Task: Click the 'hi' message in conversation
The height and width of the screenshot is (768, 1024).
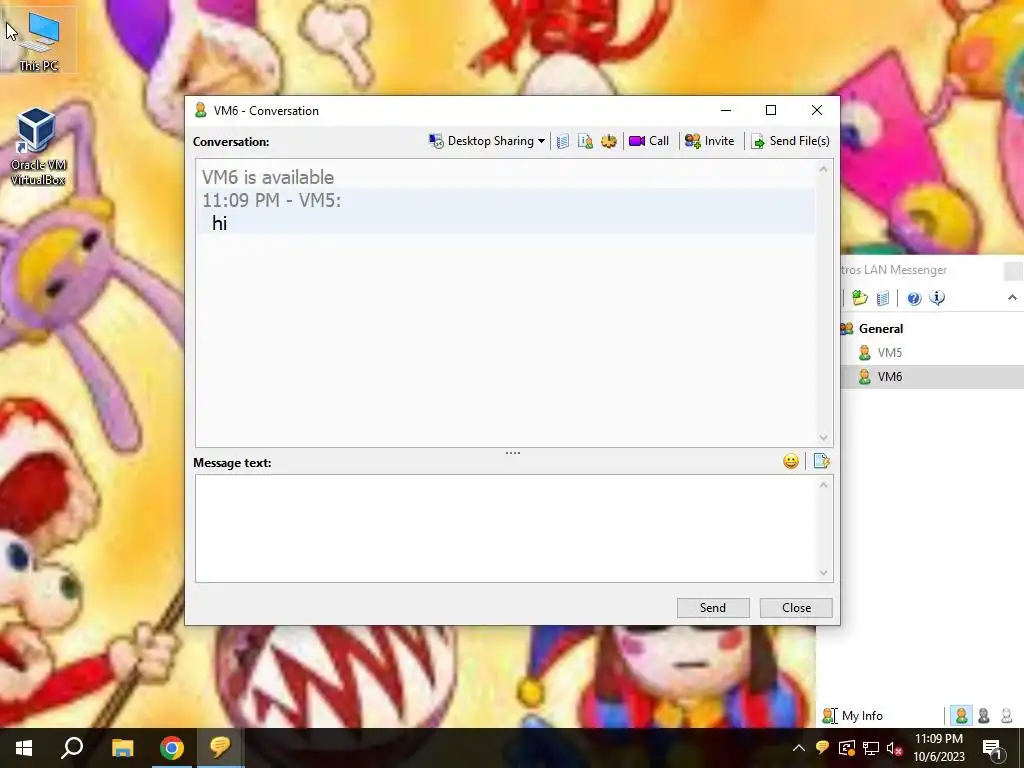Action: coord(219,223)
